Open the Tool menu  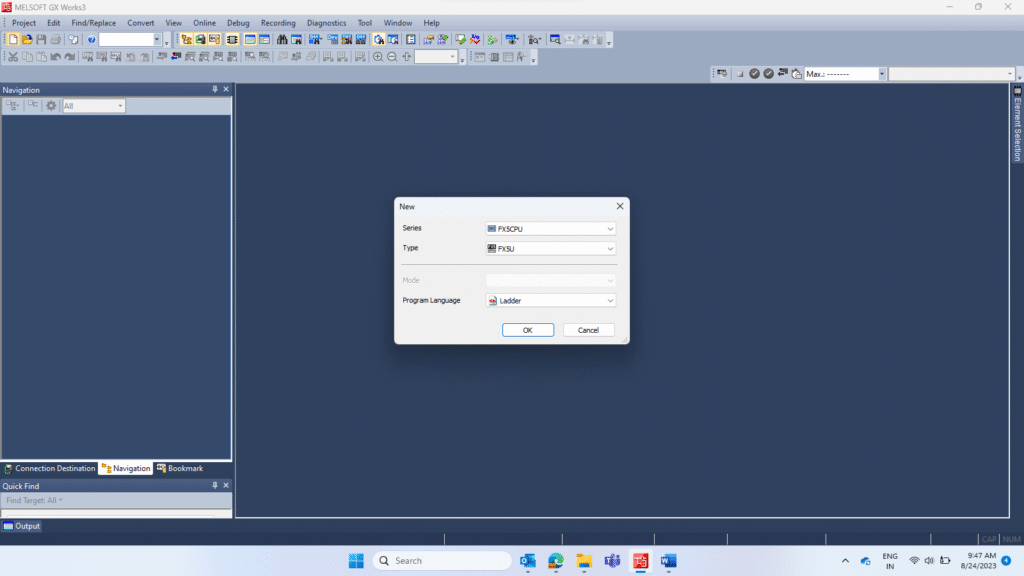364,23
